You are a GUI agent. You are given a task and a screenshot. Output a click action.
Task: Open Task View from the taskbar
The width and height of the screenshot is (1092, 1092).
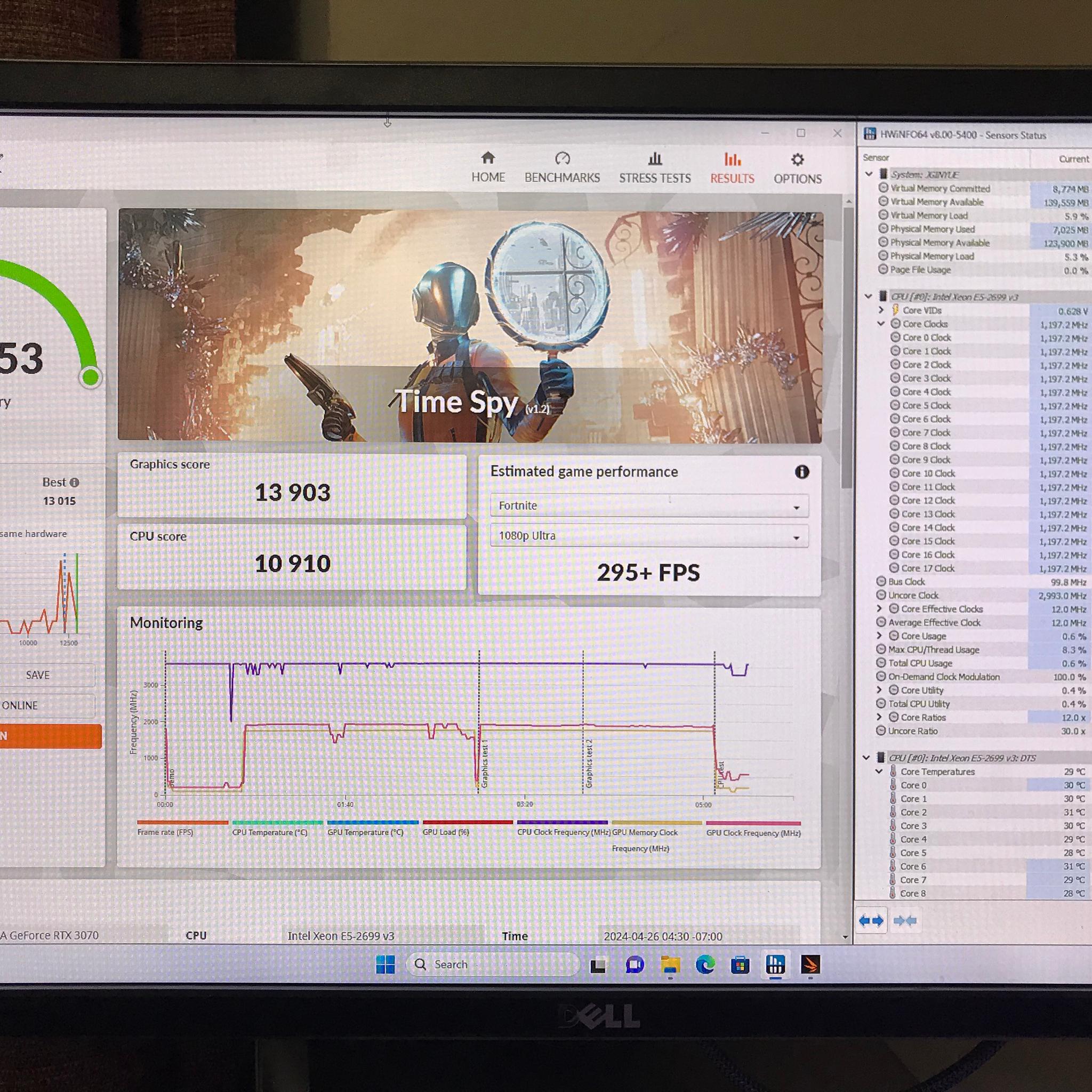click(x=598, y=966)
